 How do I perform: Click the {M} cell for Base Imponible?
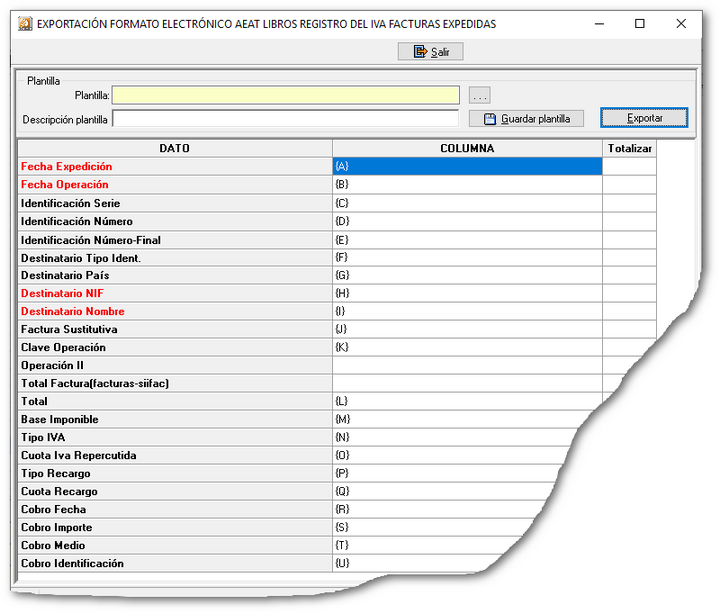click(459, 419)
